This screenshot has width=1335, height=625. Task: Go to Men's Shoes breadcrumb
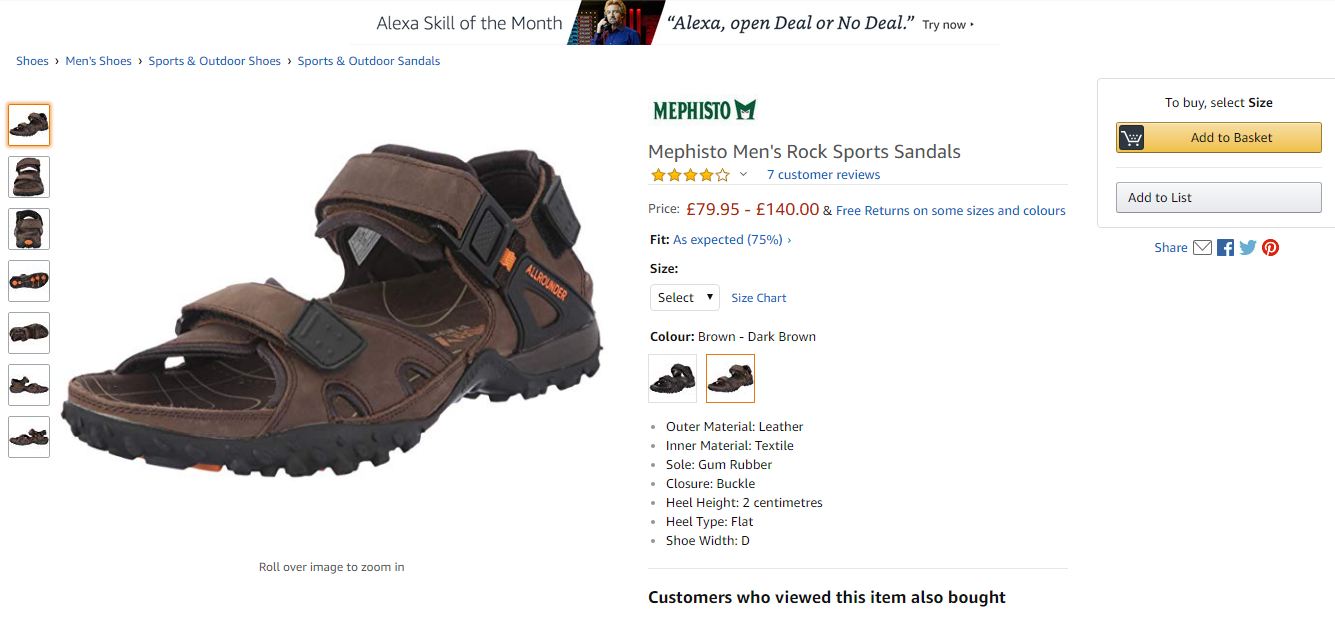click(98, 61)
